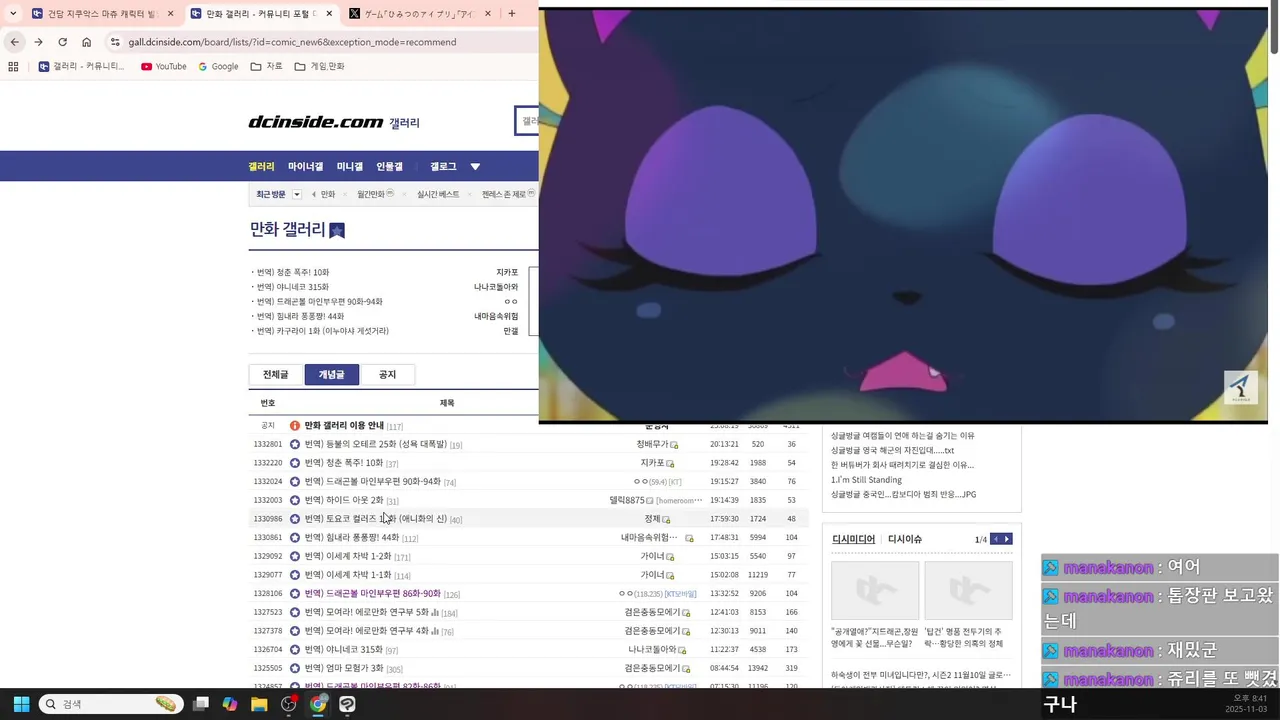Open top summary post 카구라이 1화
The height and width of the screenshot is (720, 1280).
click(x=322, y=331)
